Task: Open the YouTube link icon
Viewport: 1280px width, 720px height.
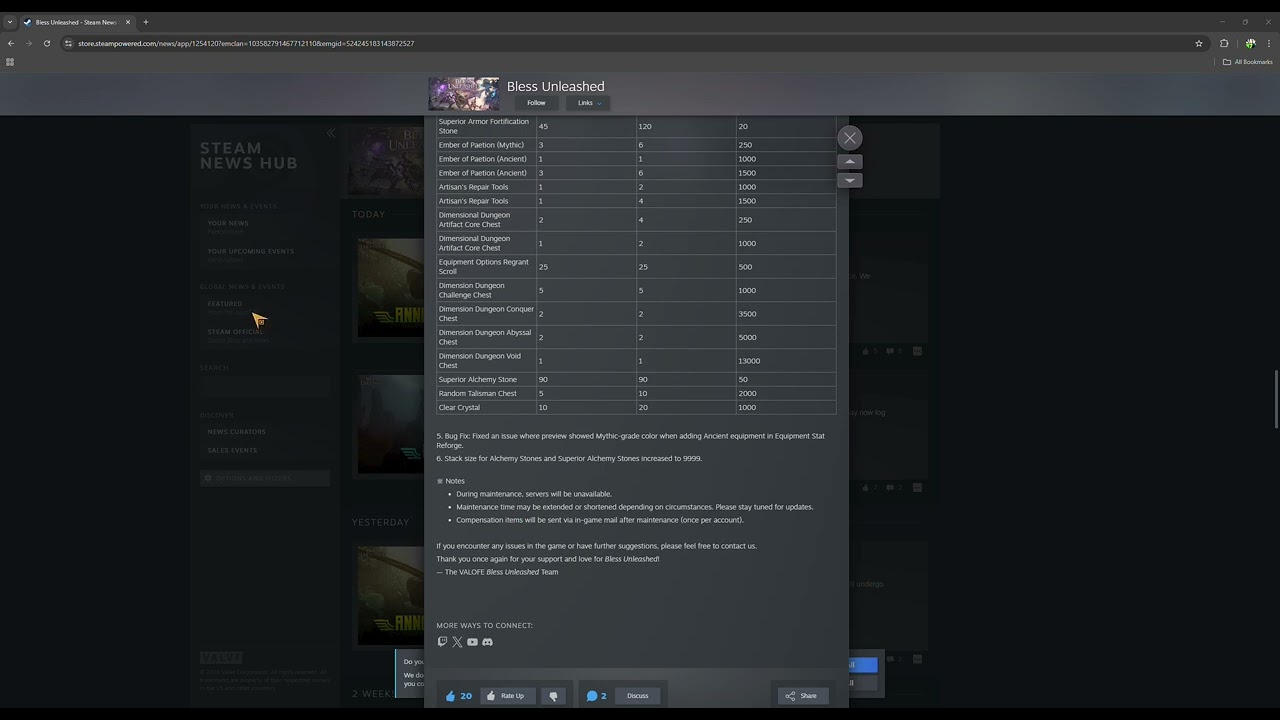Action: 472,642
